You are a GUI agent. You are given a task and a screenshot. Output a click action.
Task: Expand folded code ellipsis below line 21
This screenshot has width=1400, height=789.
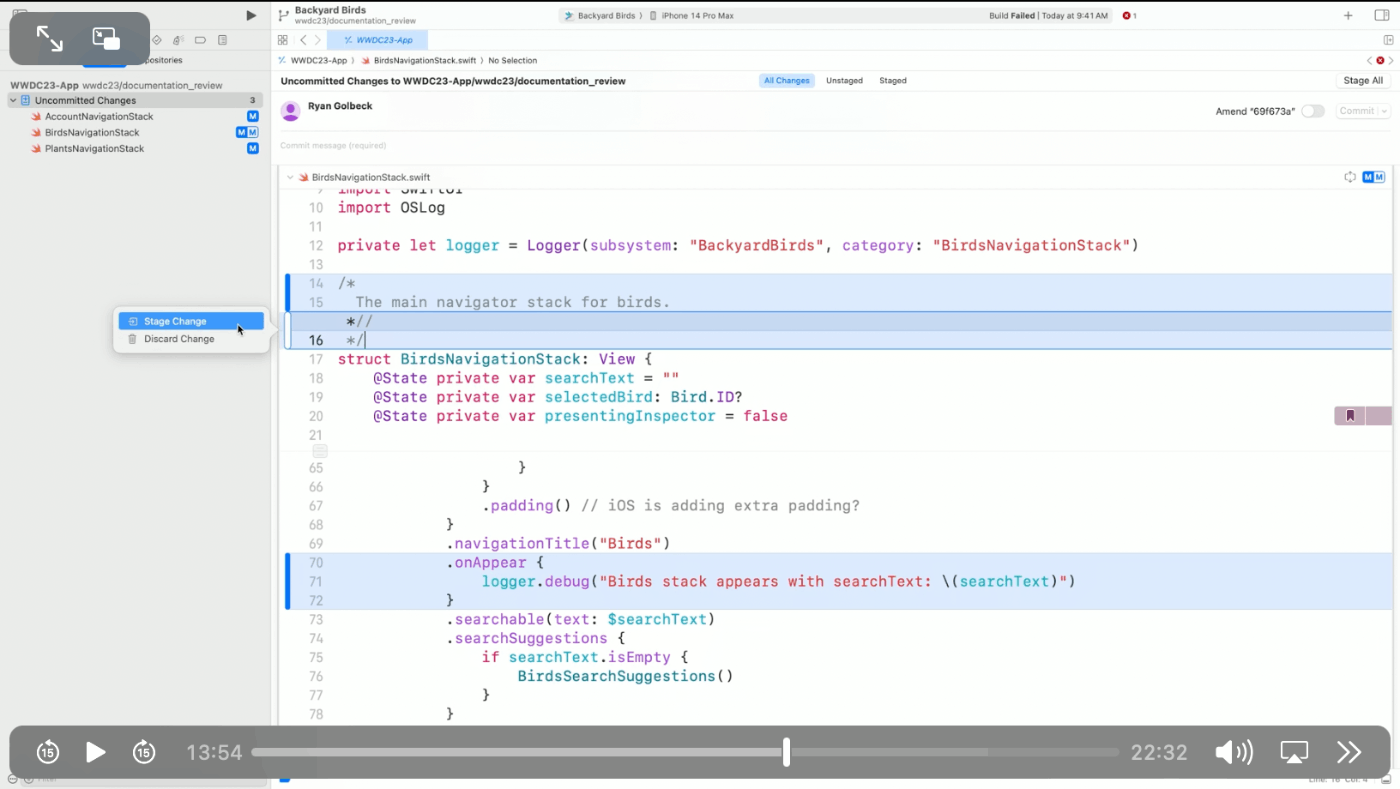(320, 452)
